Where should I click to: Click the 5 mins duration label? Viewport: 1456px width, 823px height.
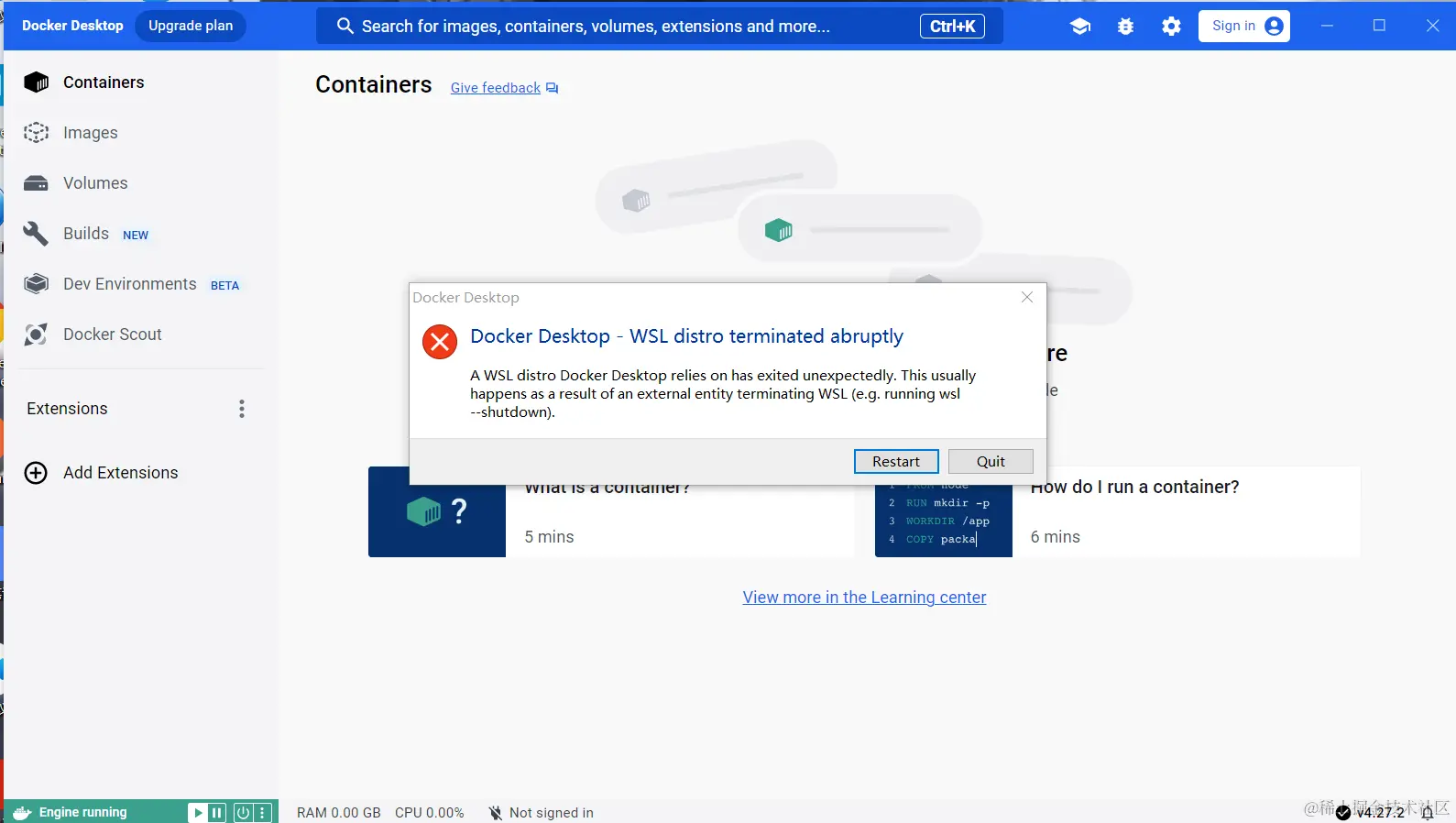tap(549, 537)
